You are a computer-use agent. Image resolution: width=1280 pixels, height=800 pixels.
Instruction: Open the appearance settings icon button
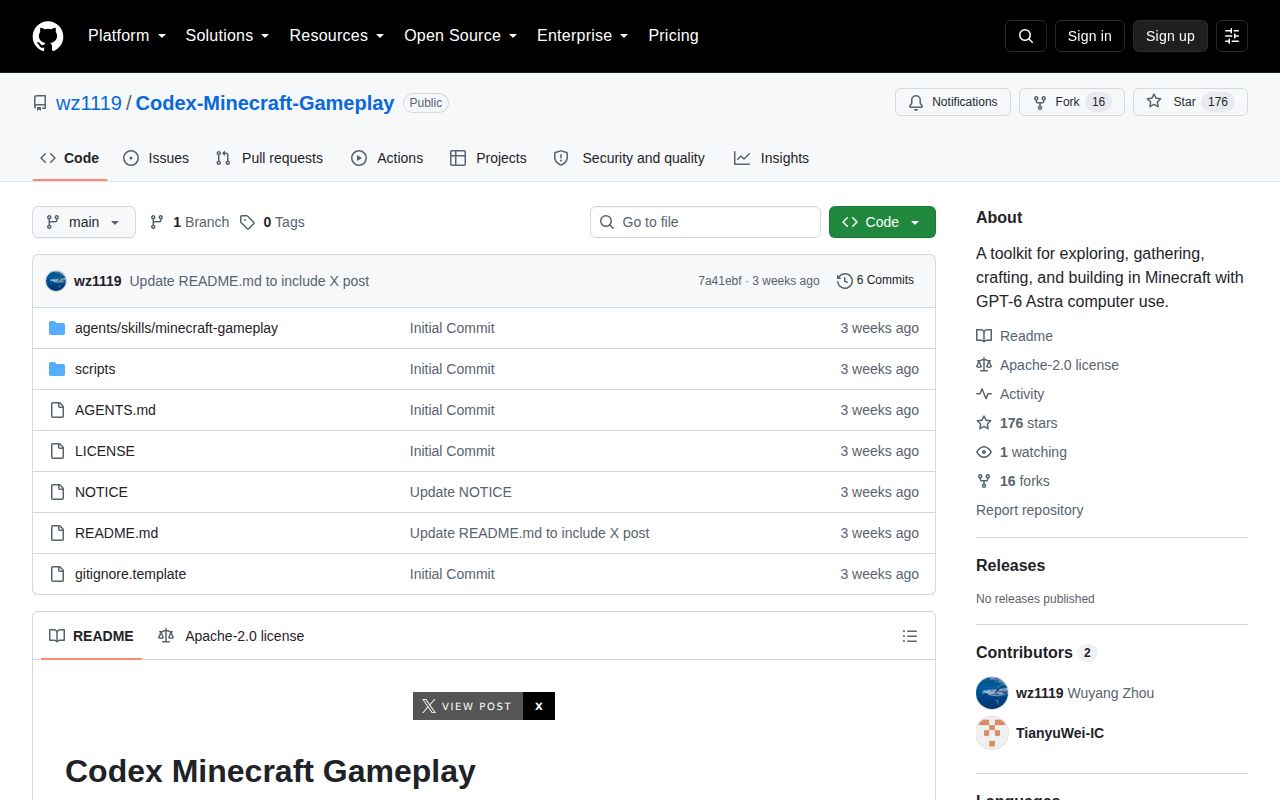click(1232, 36)
